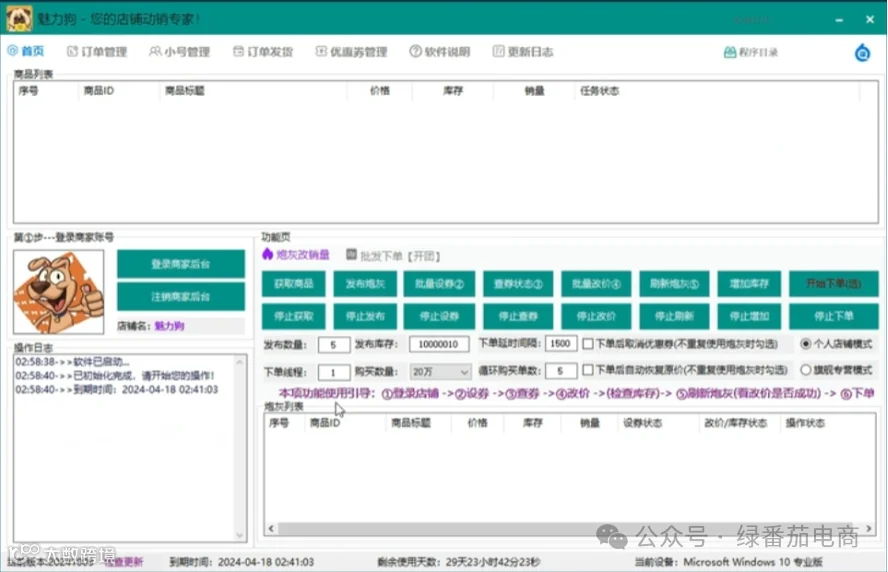This screenshot has height=572, width=888.
Task: Check 下单后取消优惠券 checkbox
Action: click(x=588, y=344)
